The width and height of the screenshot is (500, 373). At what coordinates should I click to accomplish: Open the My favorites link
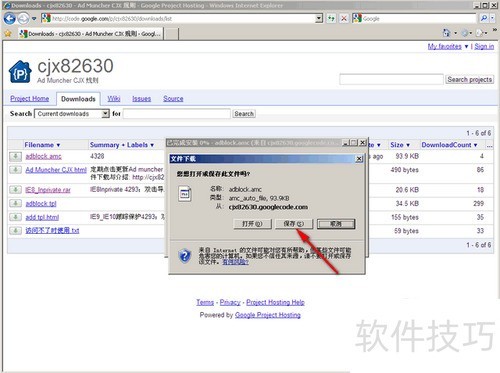(x=444, y=46)
